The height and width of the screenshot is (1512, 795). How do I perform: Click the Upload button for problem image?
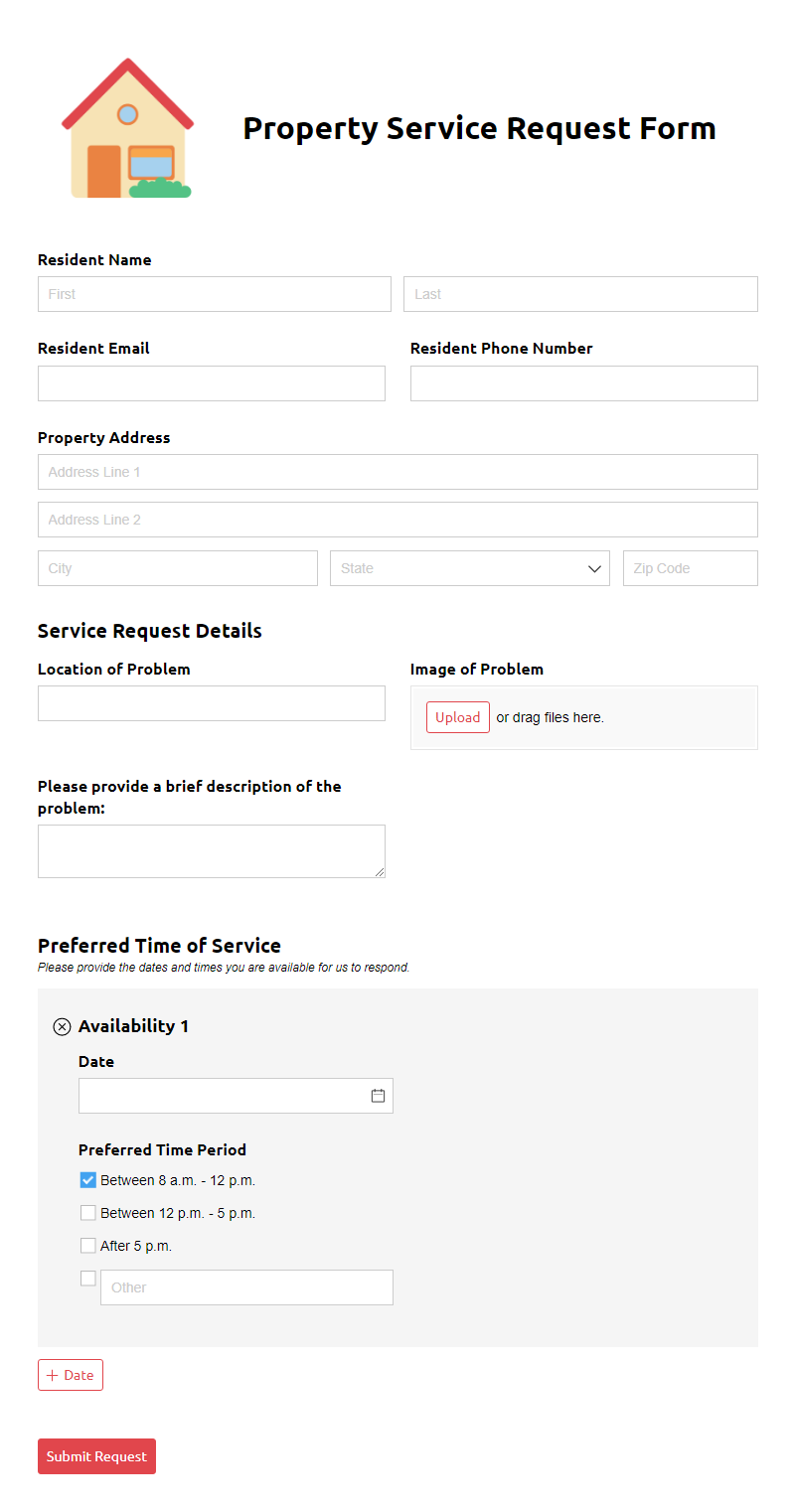click(x=458, y=717)
